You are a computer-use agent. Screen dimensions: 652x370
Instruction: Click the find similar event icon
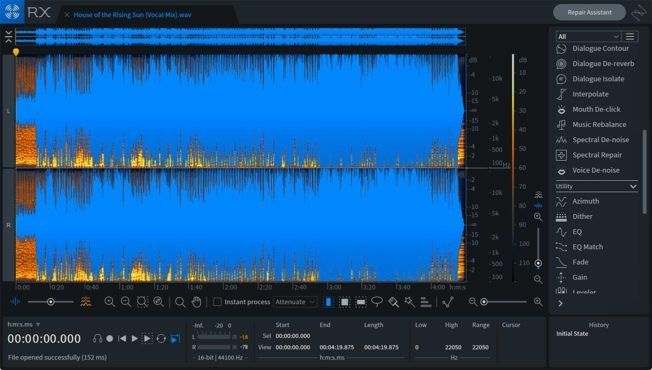(447, 302)
